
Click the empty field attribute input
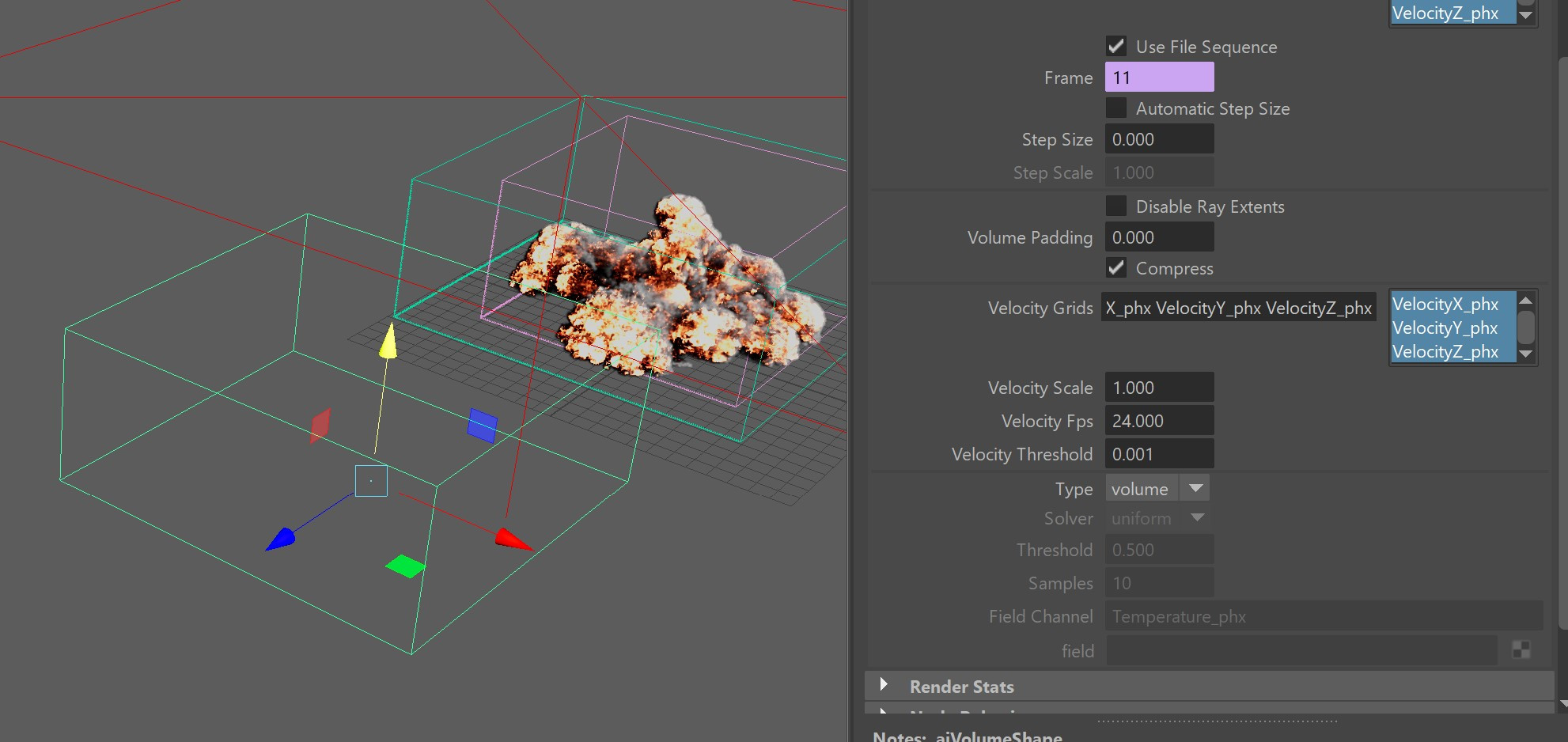(1301, 650)
